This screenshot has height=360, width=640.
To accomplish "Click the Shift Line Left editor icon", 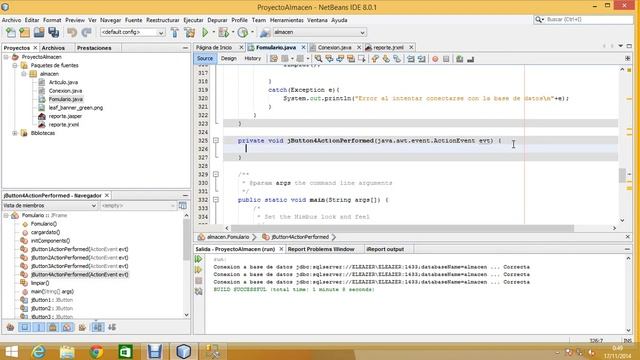I will [411, 59].
